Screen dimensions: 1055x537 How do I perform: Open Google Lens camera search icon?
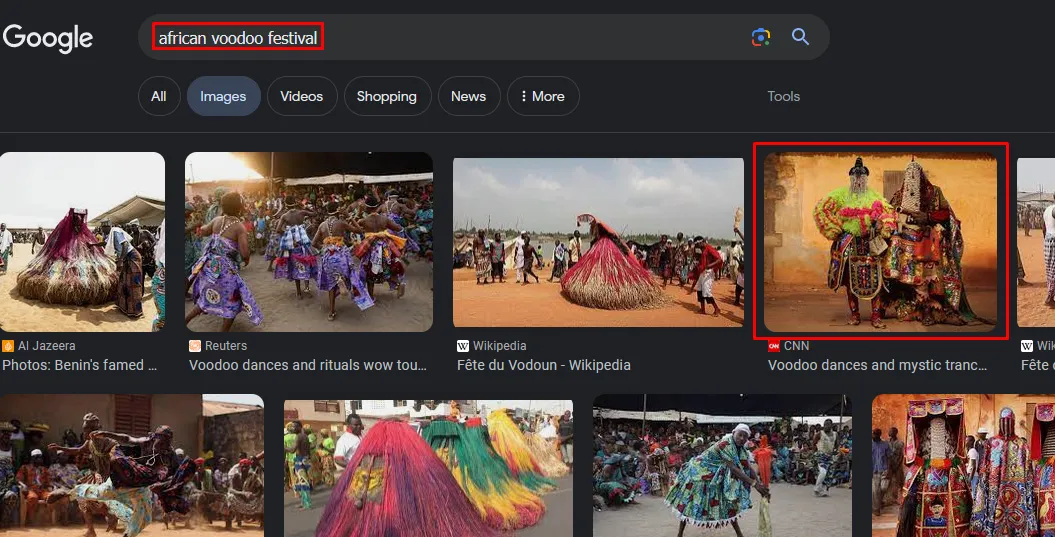[x=760, y=37]
